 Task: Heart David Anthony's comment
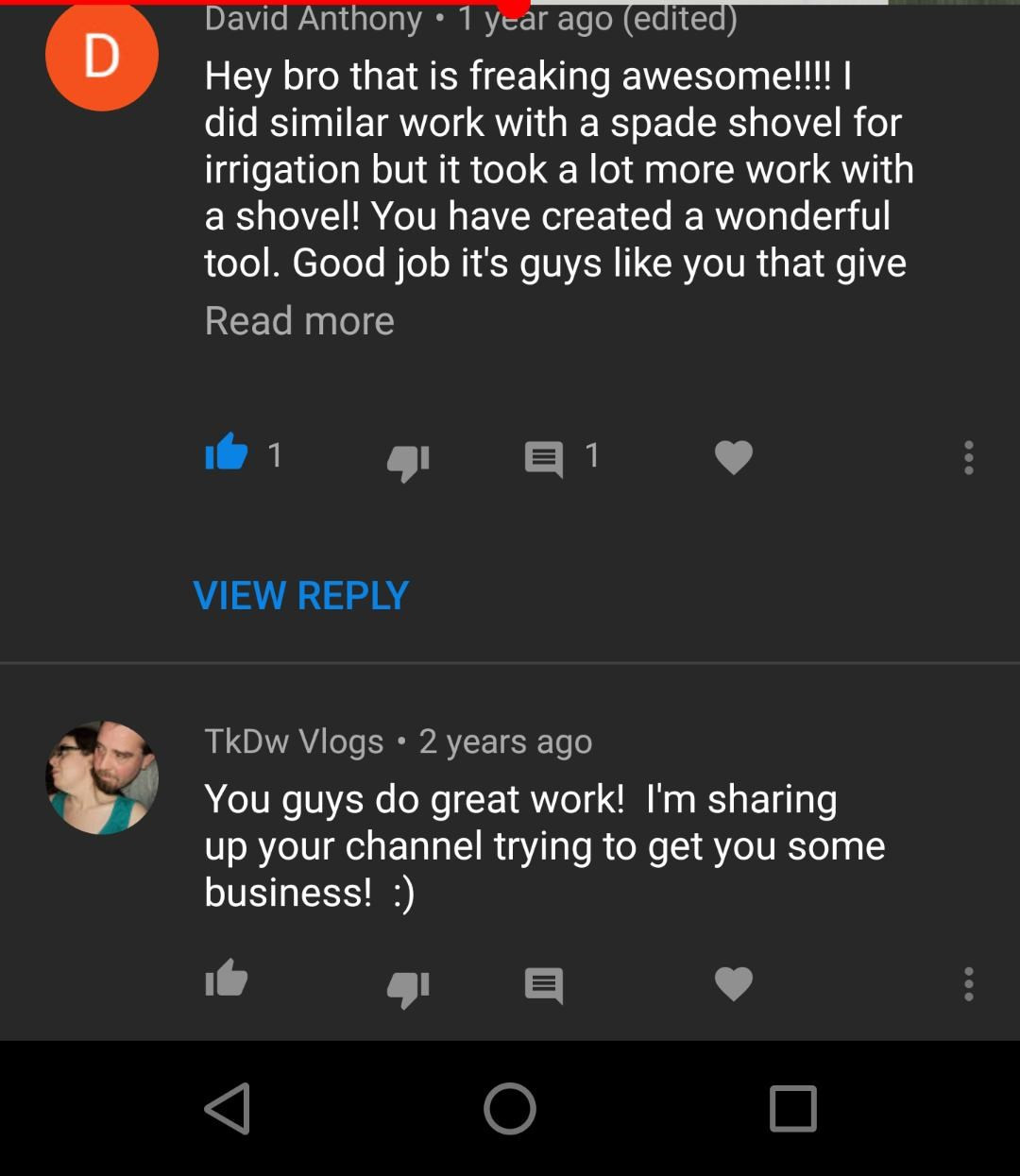click(734, 458)
